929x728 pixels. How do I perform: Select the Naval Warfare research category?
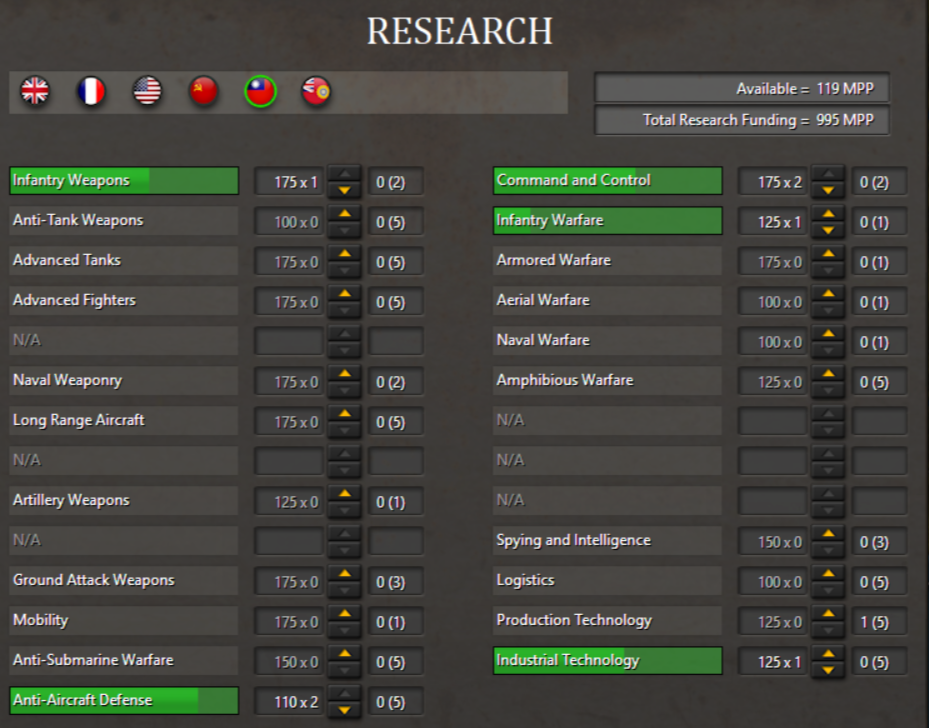(608, 341)
